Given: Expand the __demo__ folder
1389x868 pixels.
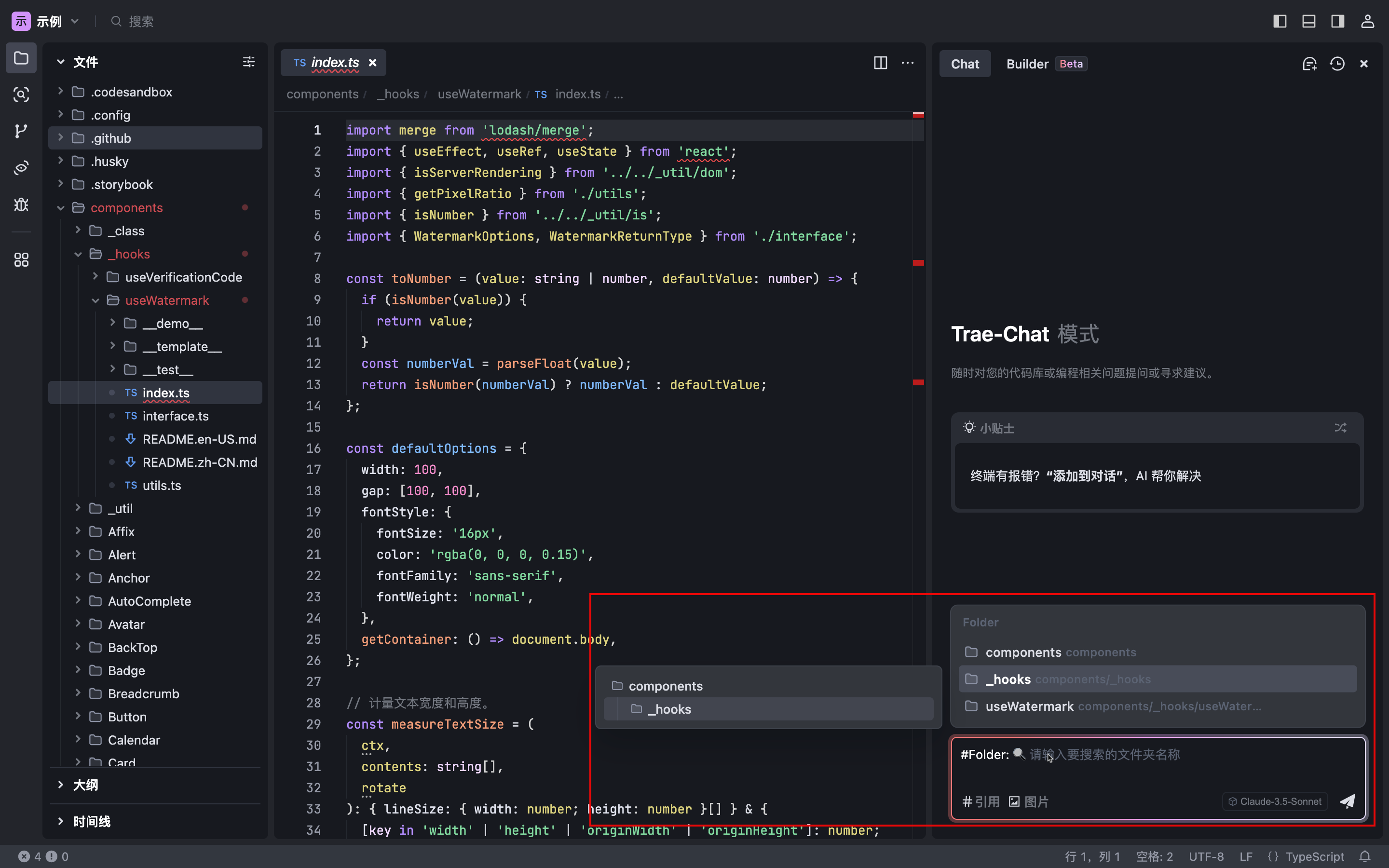Looking at the screenshot, I should point(155,323).
